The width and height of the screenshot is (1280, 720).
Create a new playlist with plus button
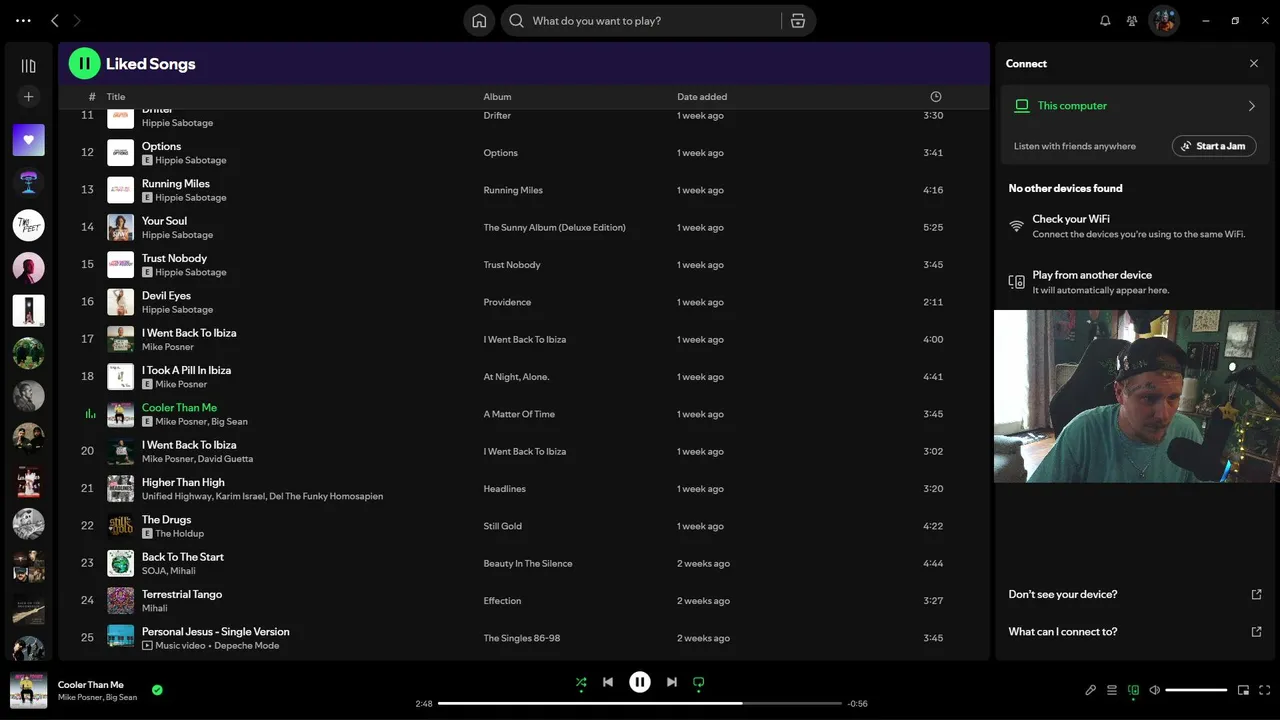coord(28,97)
